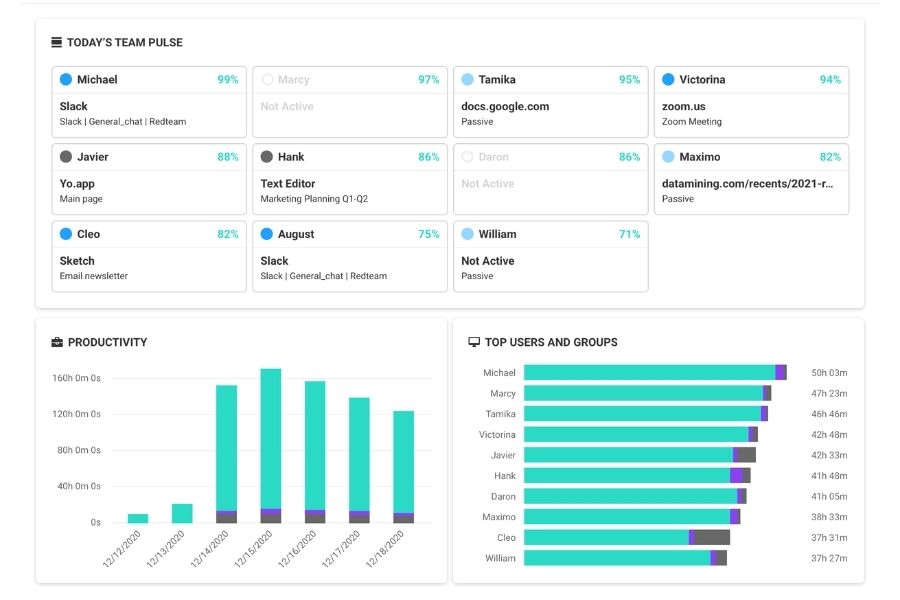Click Cleo's bar in Top Users chart
Image resolution: width=900 pixels, height=600 pixels.
tap(627, 537)
